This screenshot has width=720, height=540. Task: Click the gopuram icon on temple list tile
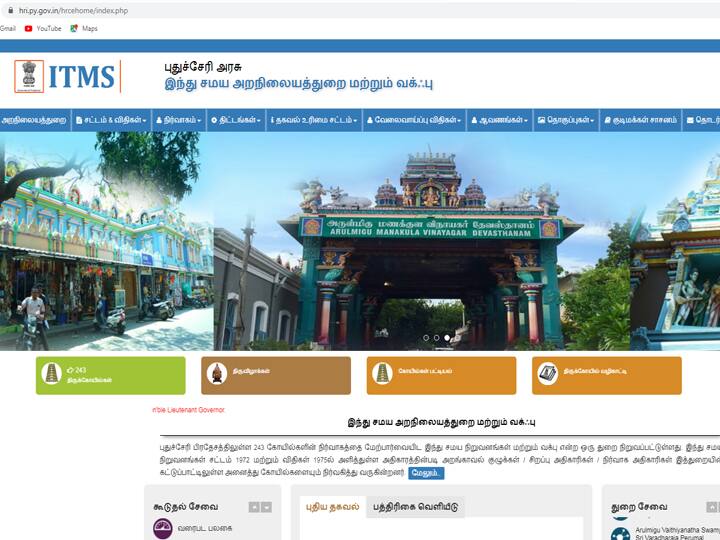coord(382,373)
